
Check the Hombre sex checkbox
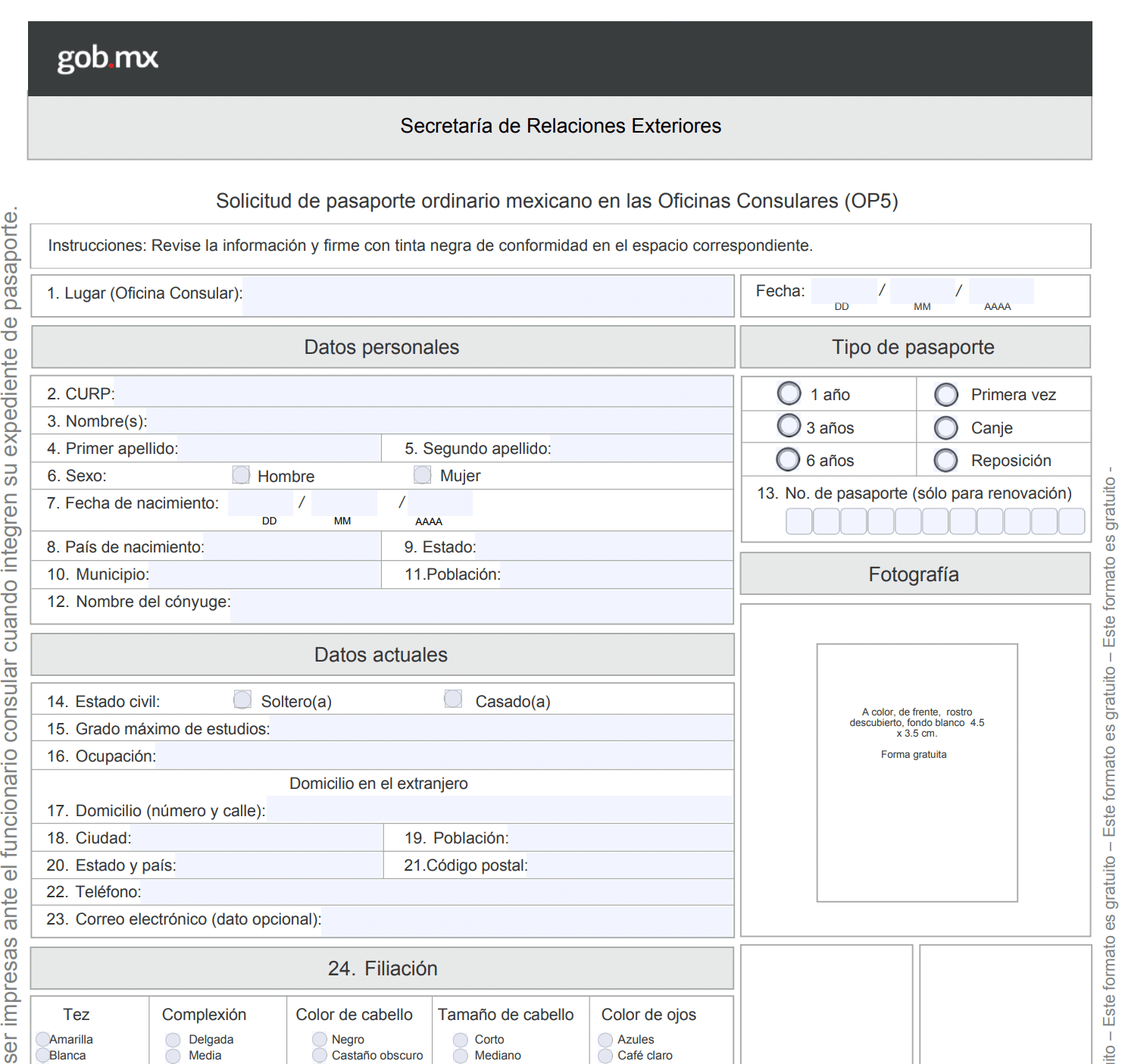[241, 475]
